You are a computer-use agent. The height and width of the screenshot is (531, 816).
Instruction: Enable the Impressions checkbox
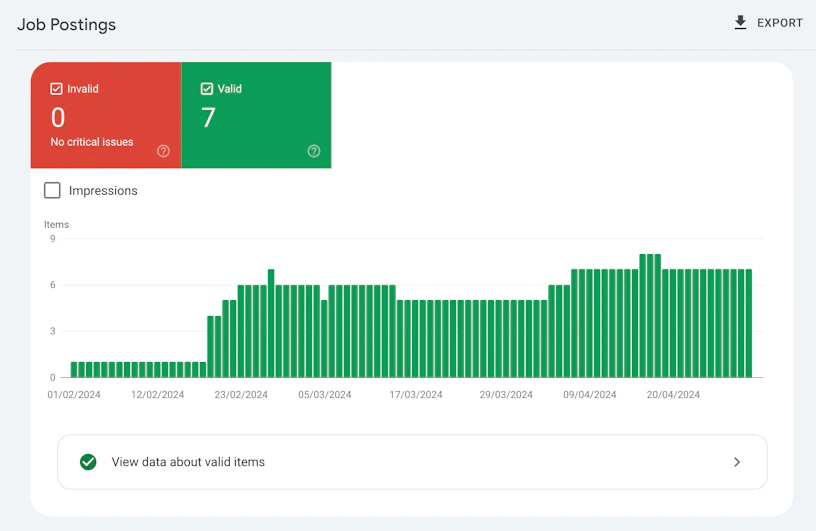(52, 191)
